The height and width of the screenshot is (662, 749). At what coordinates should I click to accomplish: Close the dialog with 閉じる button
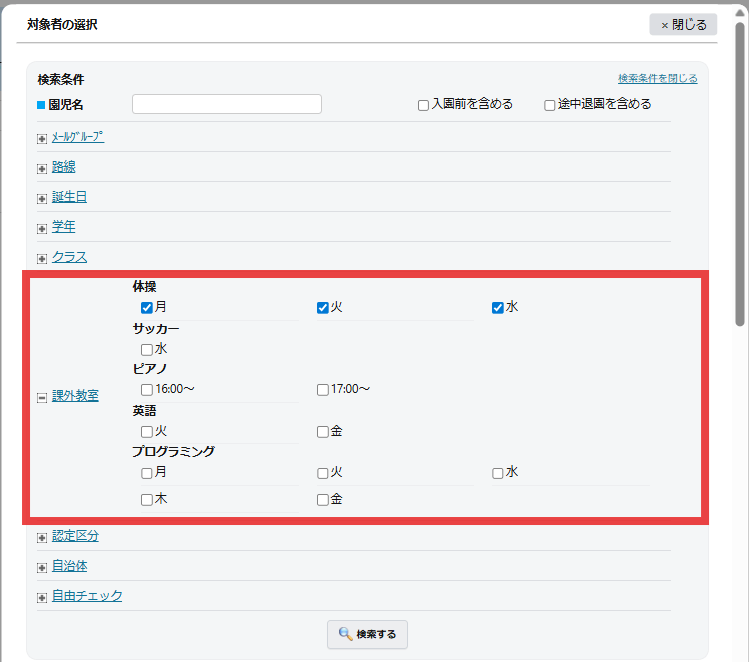point(683,24)
